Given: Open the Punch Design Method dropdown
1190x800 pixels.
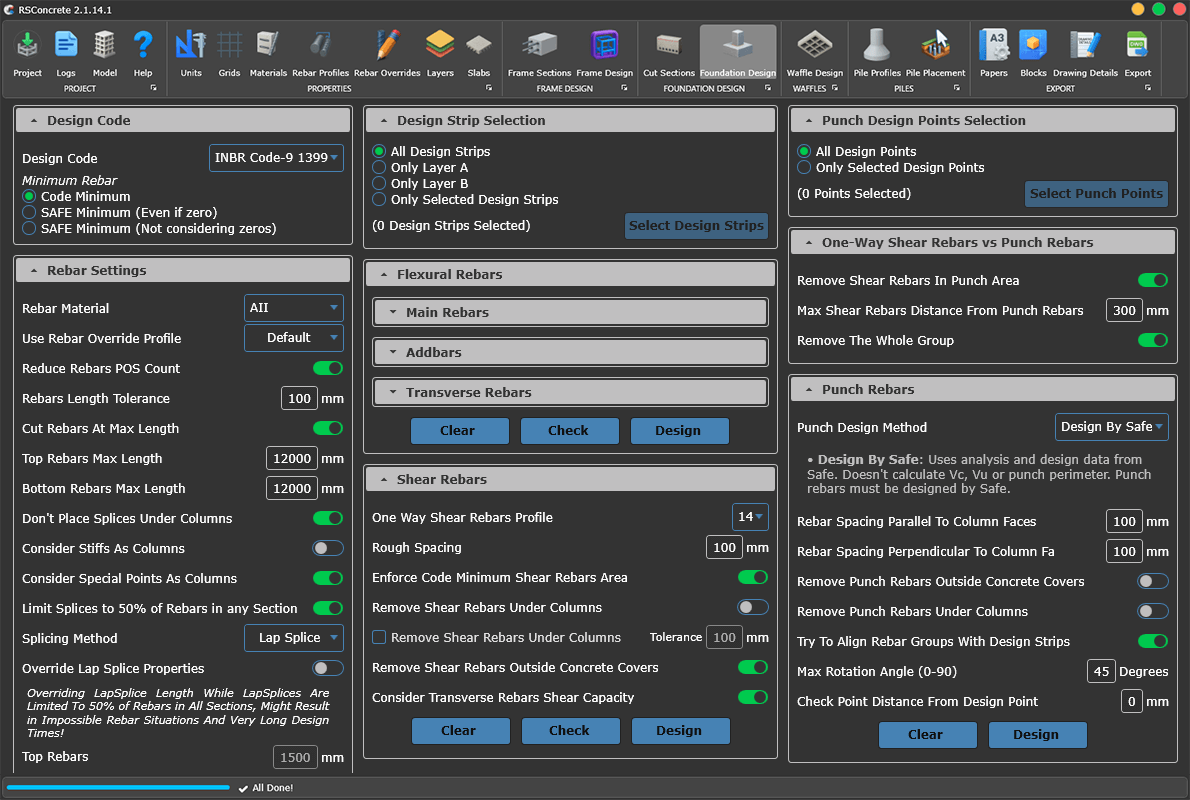Looking at the screenshot, I should pyautogui.click(x=1112, y=427).
